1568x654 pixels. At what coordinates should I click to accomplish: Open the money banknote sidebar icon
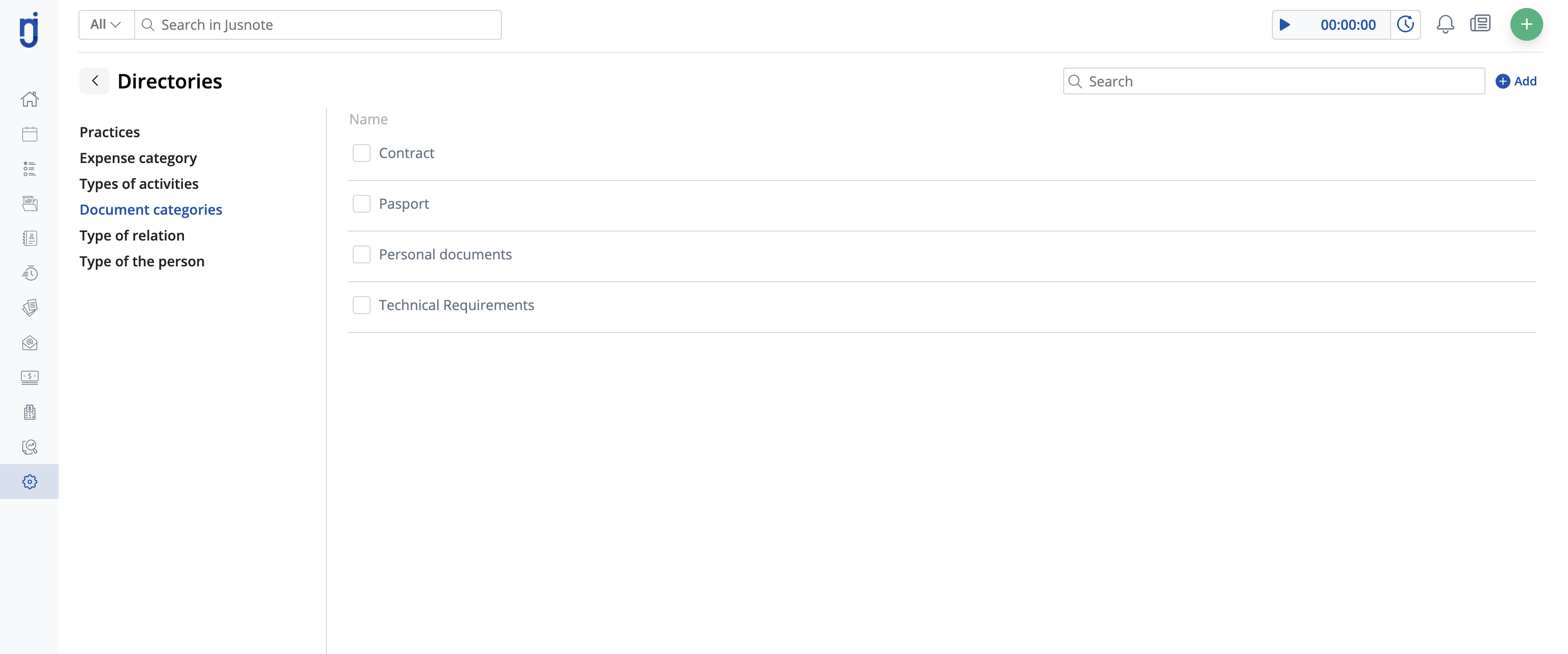pyautogui.click(x=29, y=378)
